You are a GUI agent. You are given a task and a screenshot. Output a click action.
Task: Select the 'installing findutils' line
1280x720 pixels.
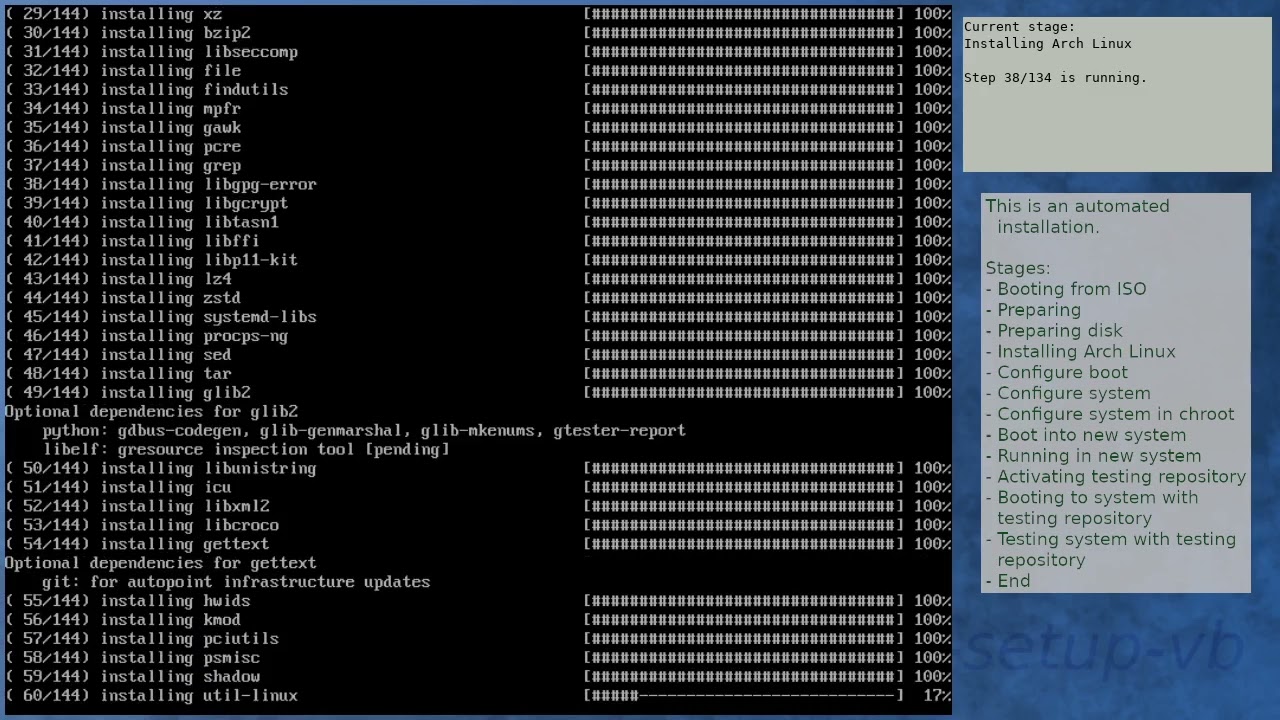pos(478,90)
